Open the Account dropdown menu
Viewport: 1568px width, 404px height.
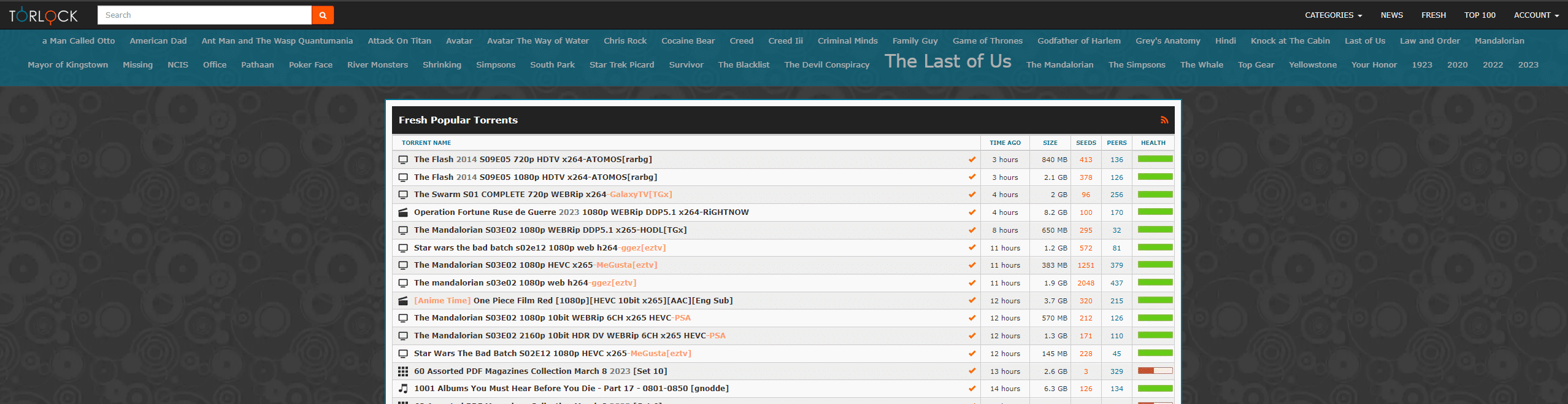click(x=1535, y=15)
